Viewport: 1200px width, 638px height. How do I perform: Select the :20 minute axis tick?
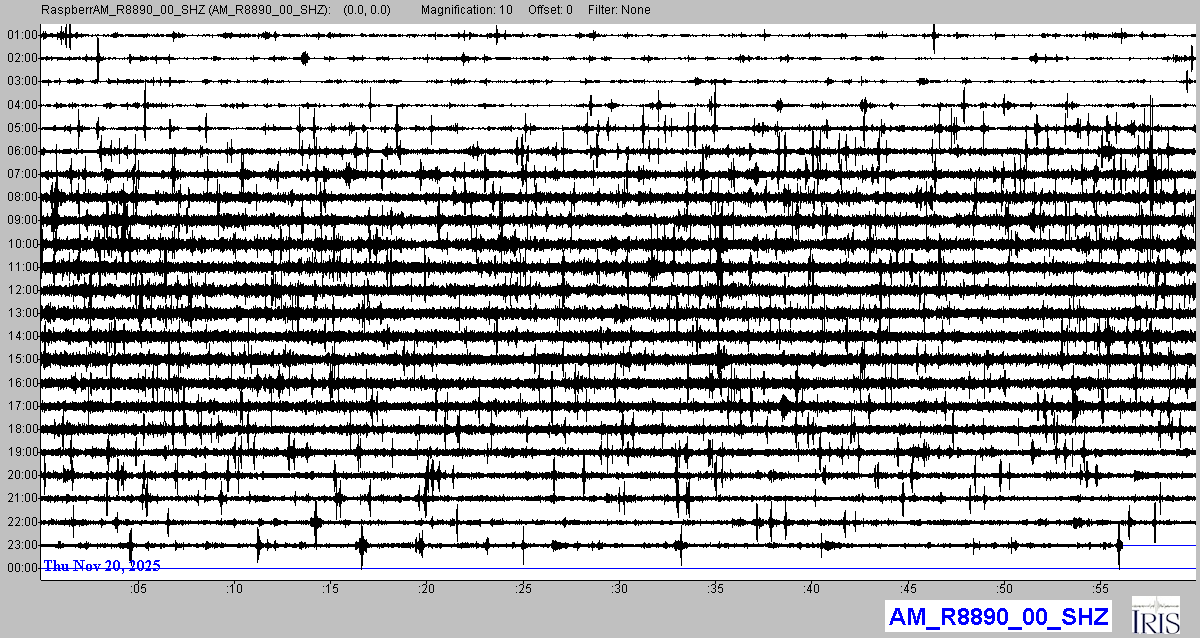tap(426, 588)
